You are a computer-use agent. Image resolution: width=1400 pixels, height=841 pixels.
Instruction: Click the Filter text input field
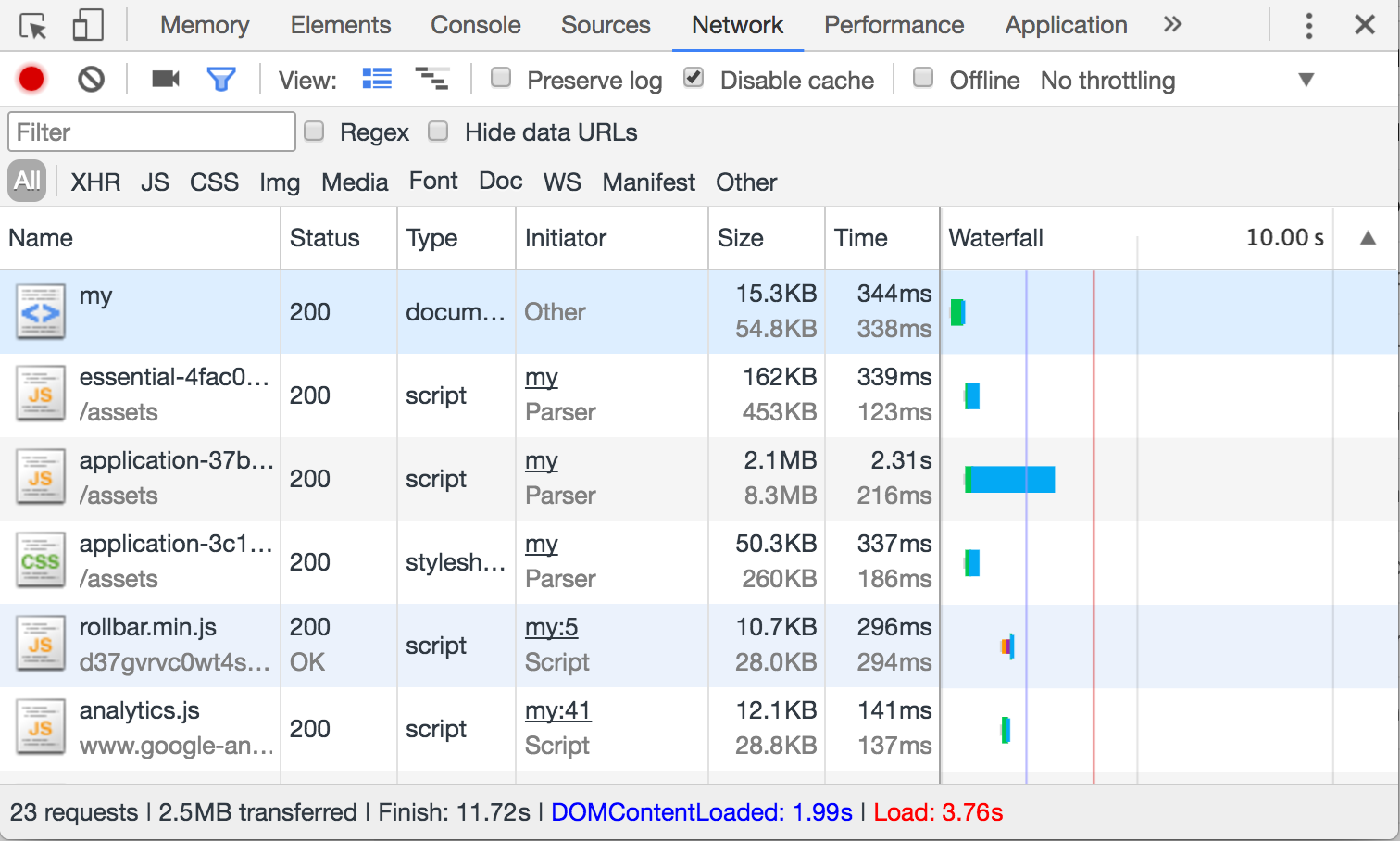(152, 132)
